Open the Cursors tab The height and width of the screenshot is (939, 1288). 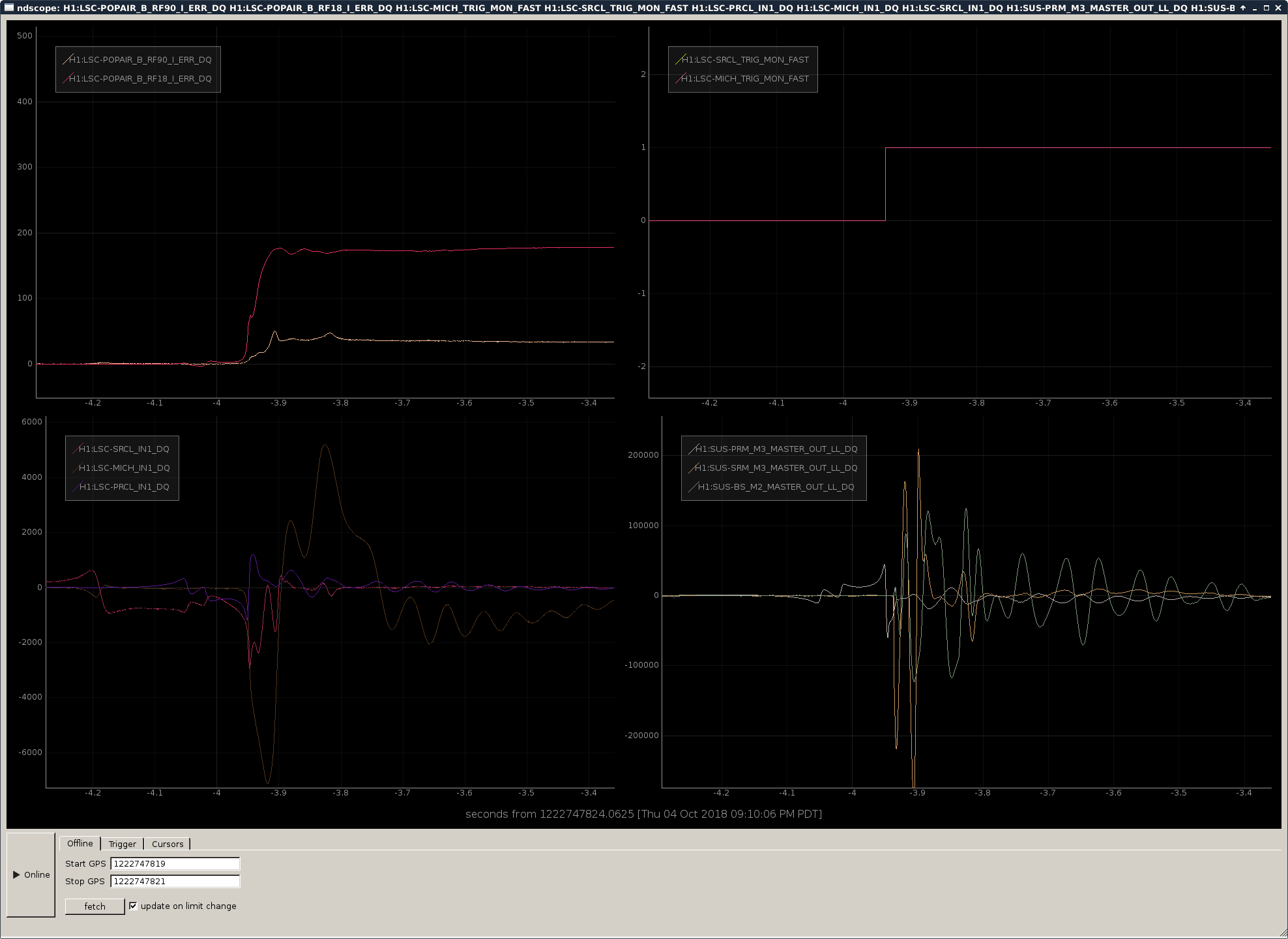(168, 844)
